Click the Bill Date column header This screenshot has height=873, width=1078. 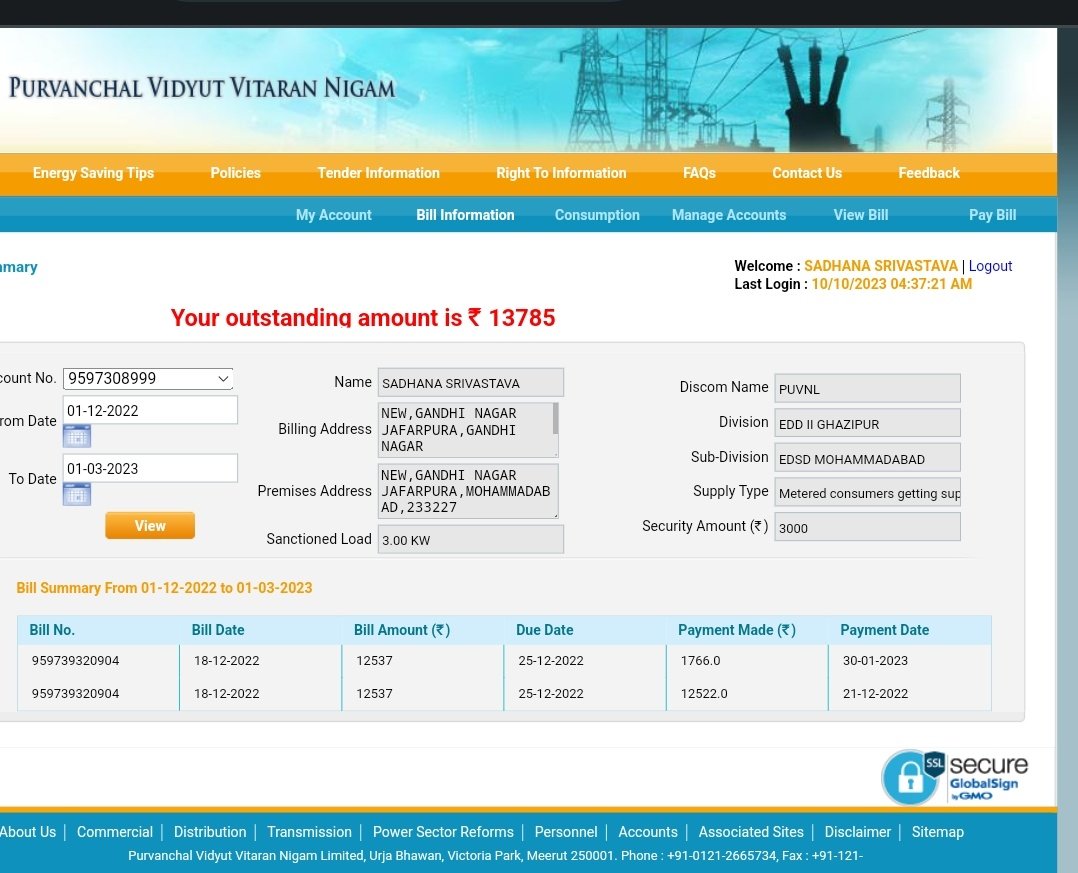coord(217,630)
